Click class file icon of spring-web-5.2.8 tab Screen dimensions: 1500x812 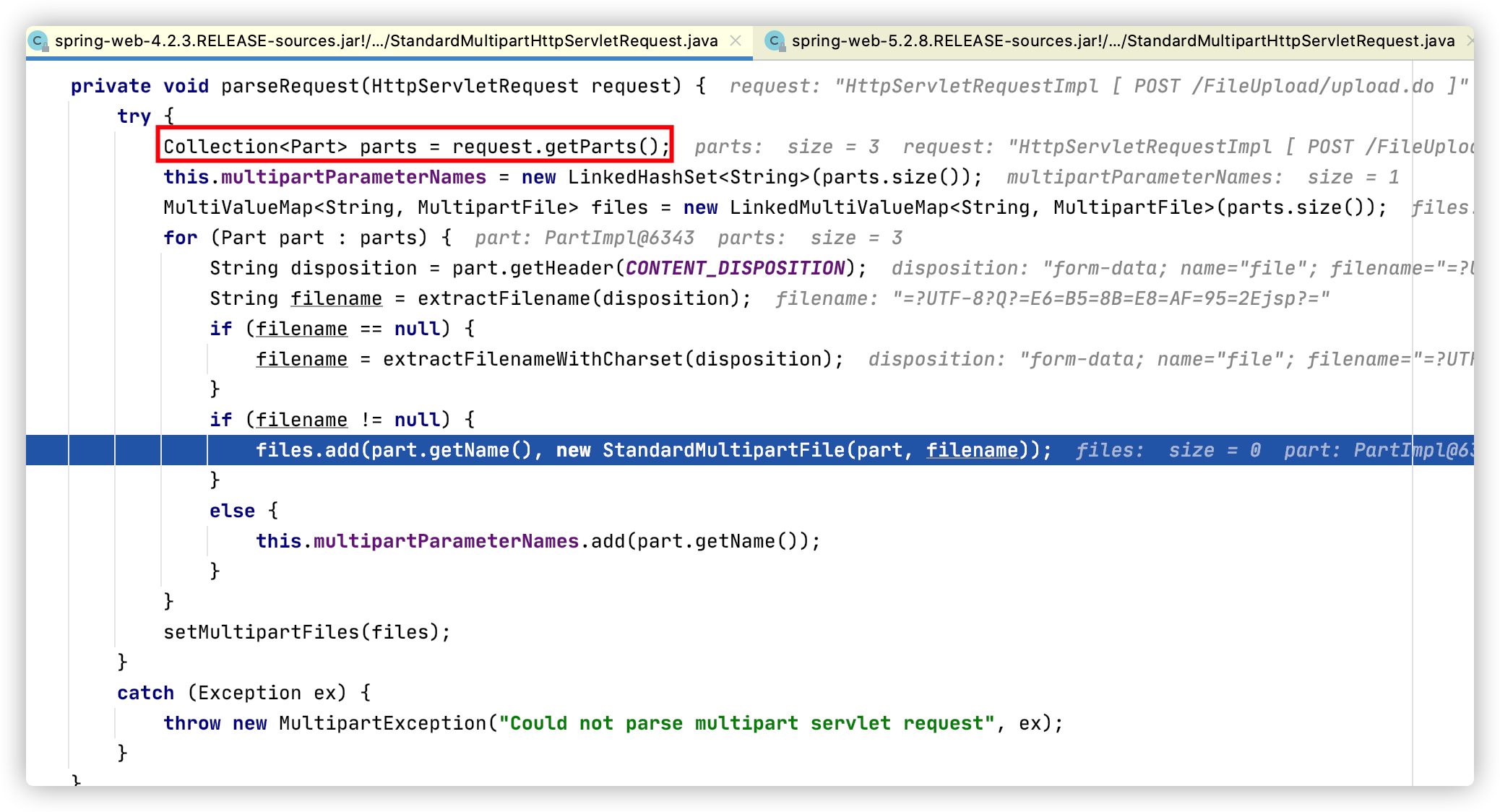775,41
